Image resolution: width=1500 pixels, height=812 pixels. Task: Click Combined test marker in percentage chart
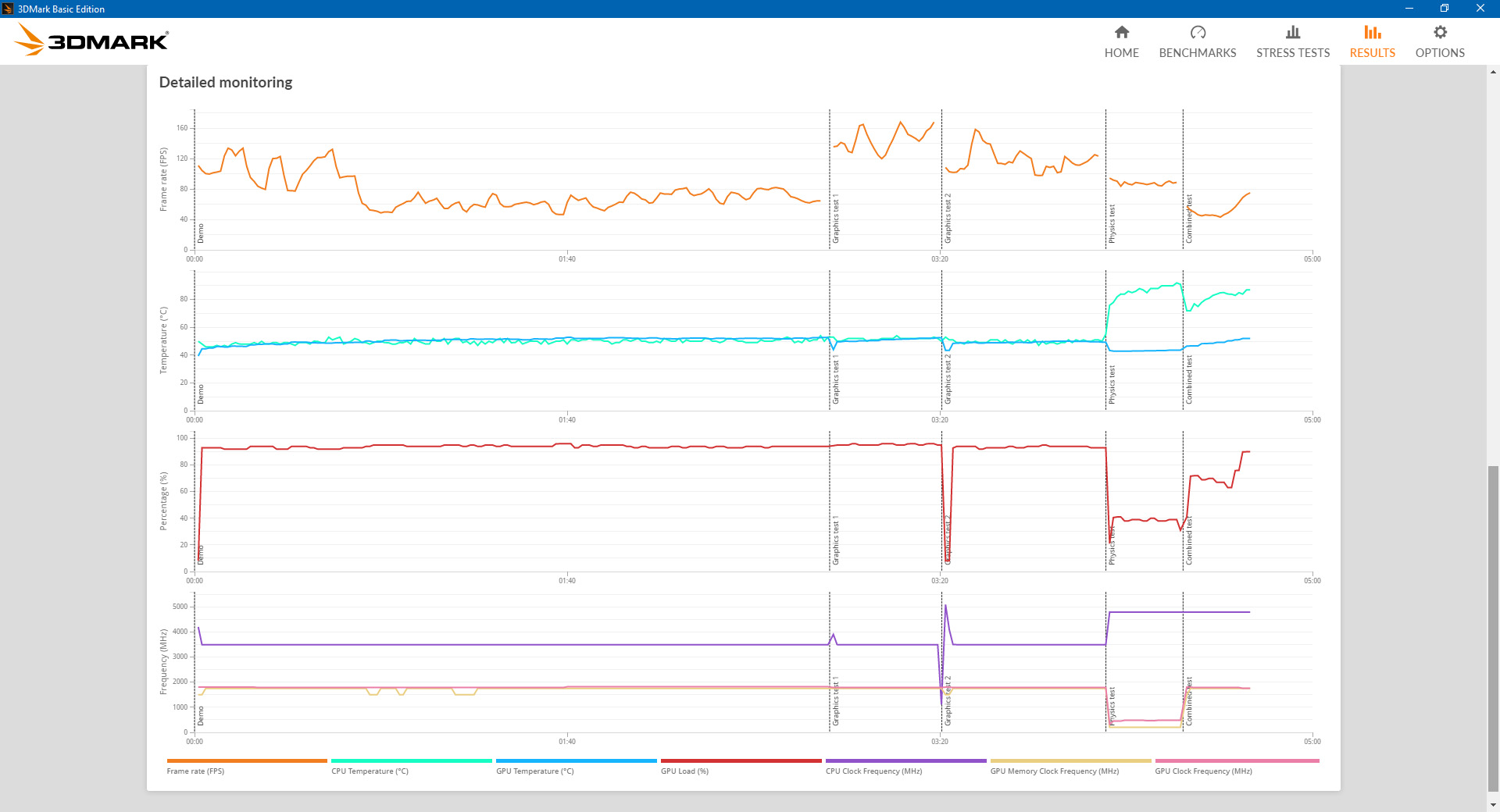tap(1189, 540)
